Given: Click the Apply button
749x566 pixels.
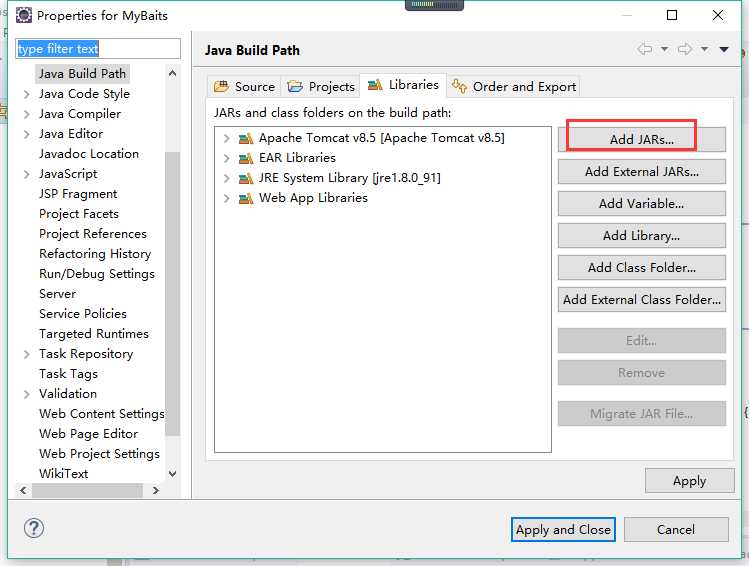Looking at the screenshot, I should click(x=689, y=481).
